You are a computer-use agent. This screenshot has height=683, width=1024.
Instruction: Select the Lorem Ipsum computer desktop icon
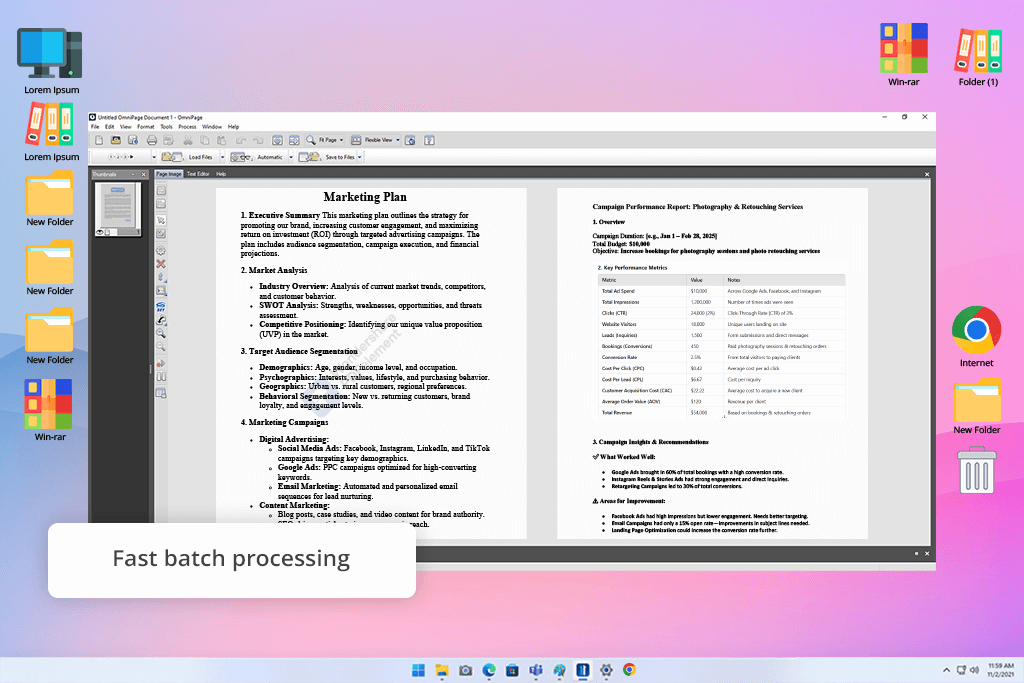click(x=51, y=61)
